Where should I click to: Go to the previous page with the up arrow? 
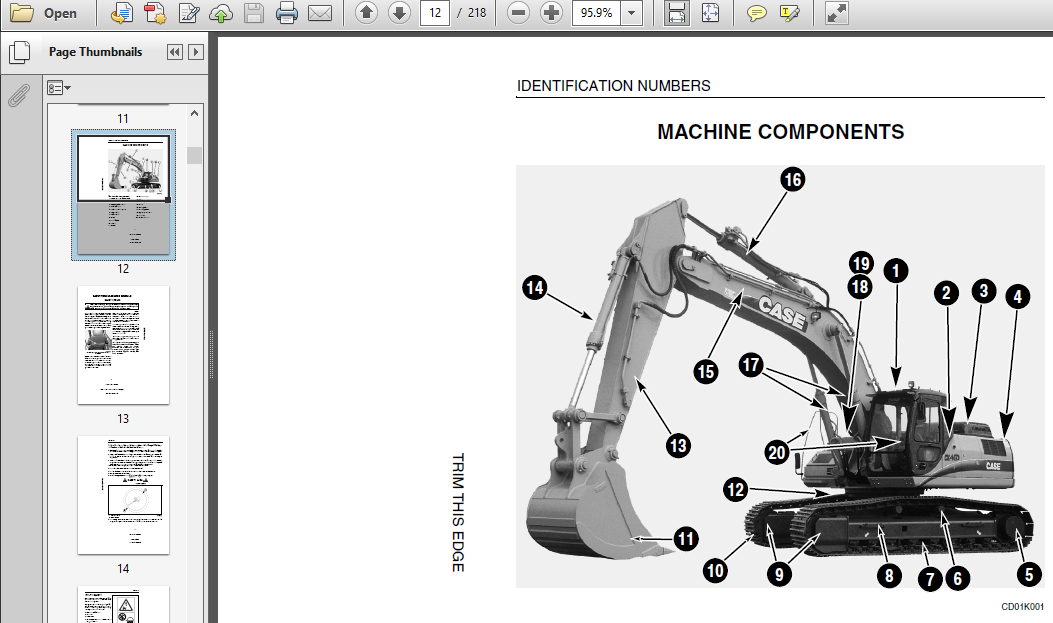click(366, 12)
